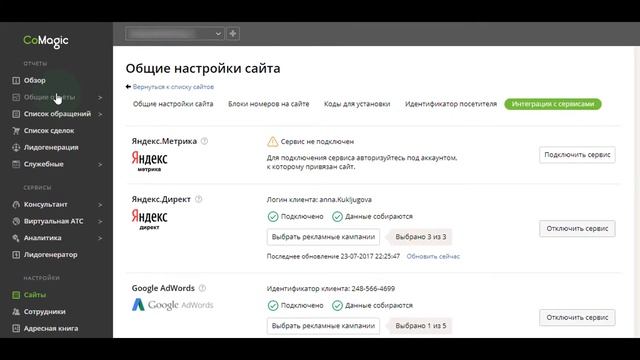Click the Яндекс Метрика logo
The width and height of the screenshot is (640, 360).
(149, 161)
